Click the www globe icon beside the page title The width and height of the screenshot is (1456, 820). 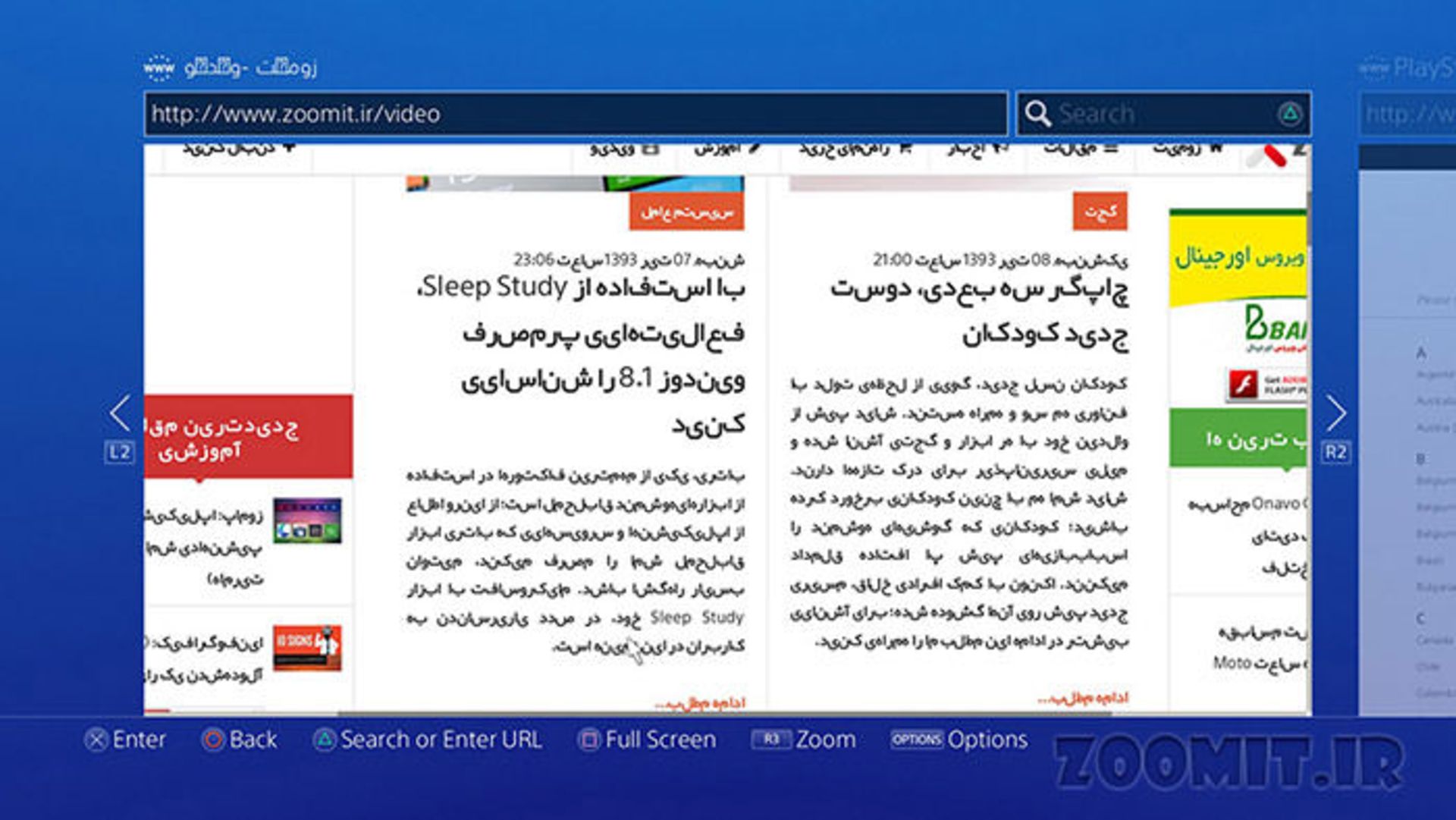coord(158,68)
